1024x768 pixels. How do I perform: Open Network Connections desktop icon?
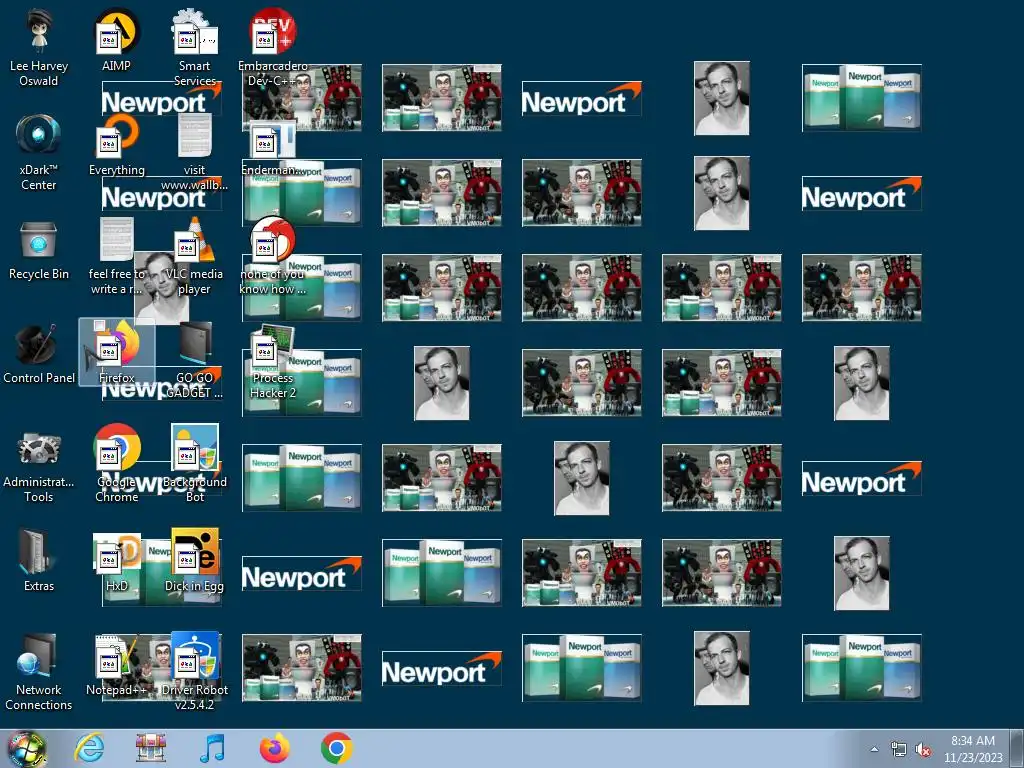tap(39, 671)
